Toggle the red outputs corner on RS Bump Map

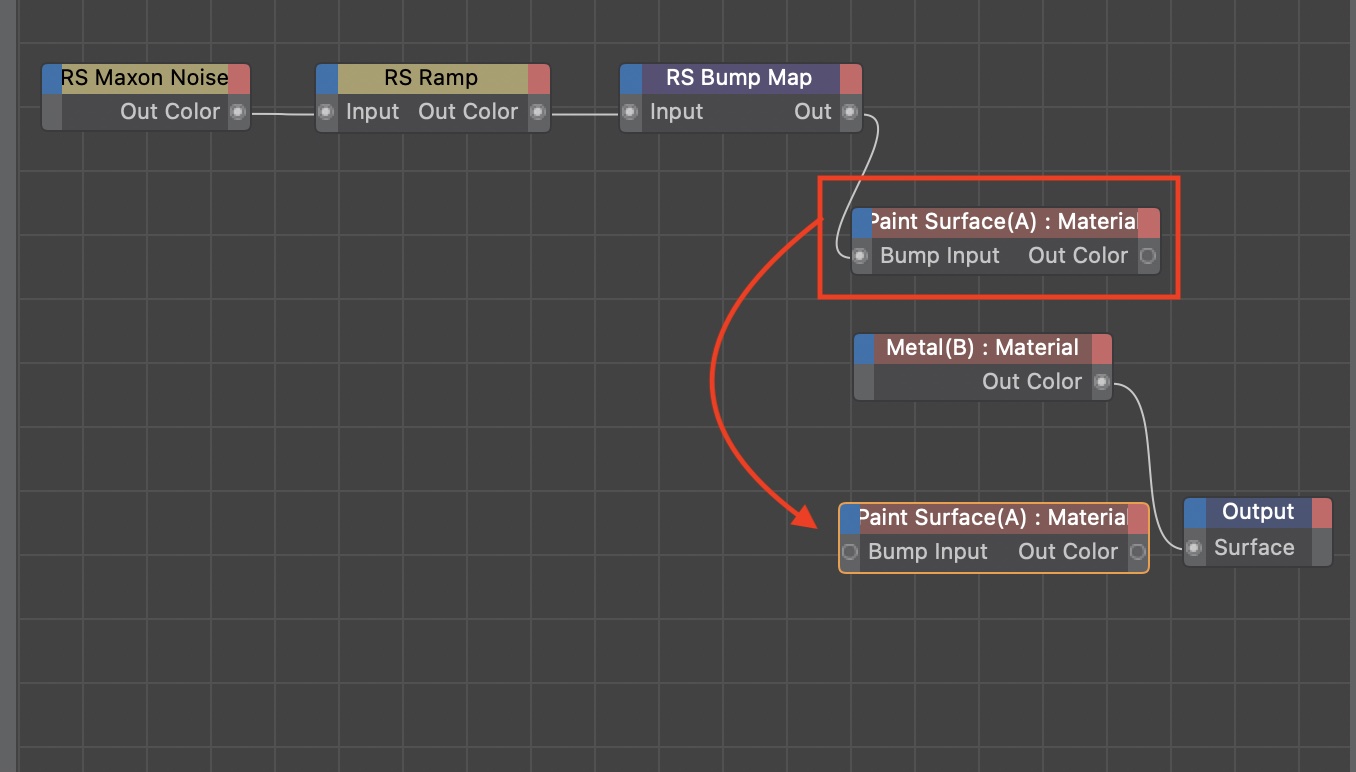coord(850,79)
